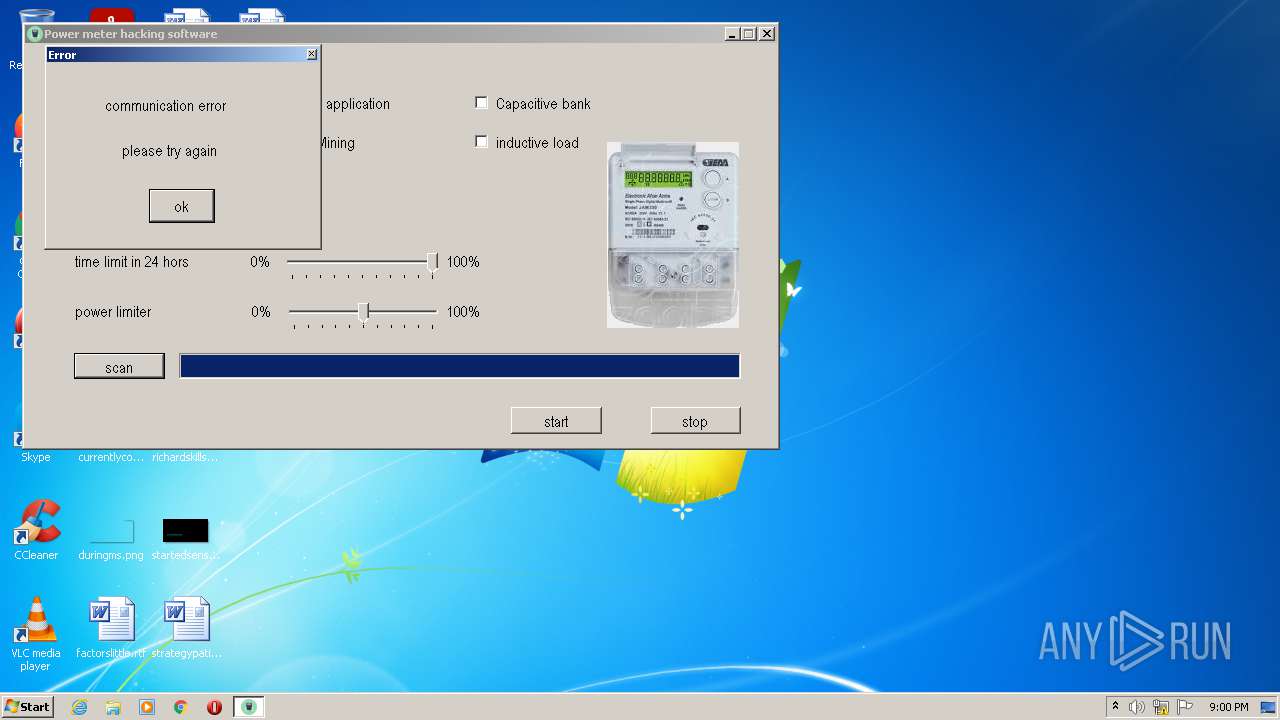This screenshot has width=1280, height=720.
Task: Open CCleaner desktop shortcut
Action: 36,530
